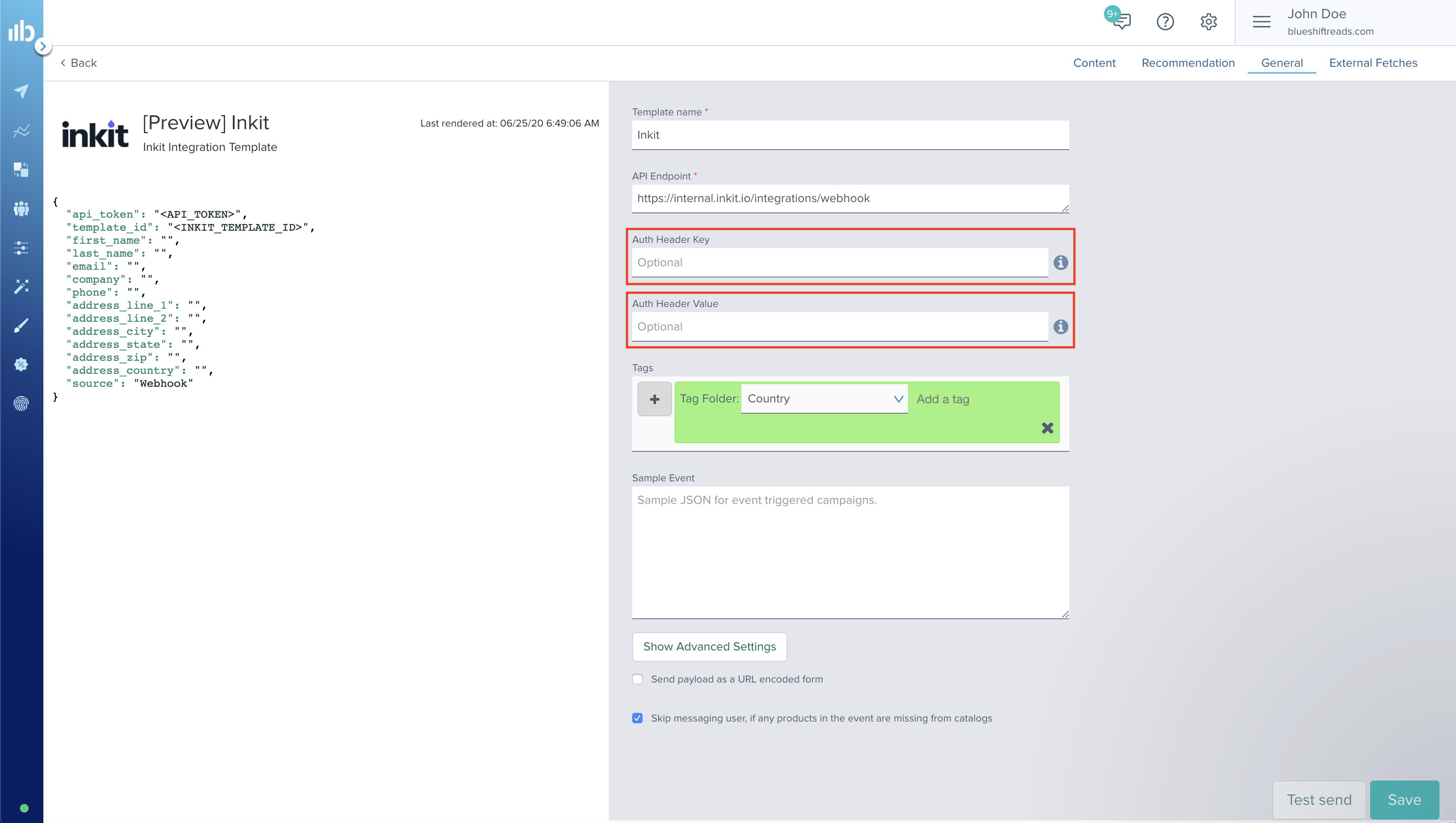
Task: Open the Tag Folder Country dropdown
Action: click(x=824, y=398)
